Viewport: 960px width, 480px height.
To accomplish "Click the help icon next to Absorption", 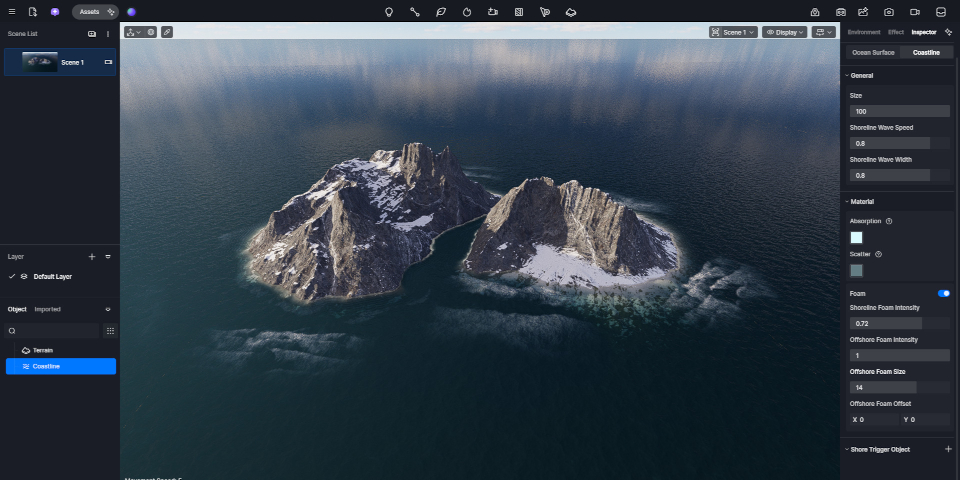I will tap(889, 221).
